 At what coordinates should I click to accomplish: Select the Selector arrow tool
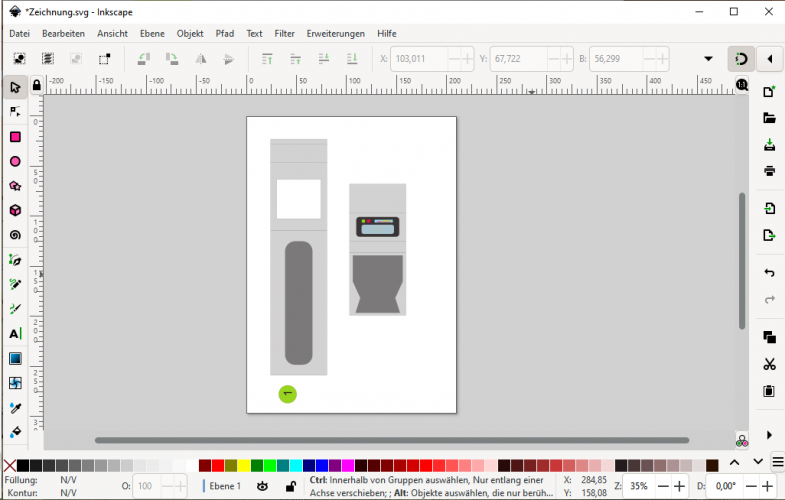(15, 87)
